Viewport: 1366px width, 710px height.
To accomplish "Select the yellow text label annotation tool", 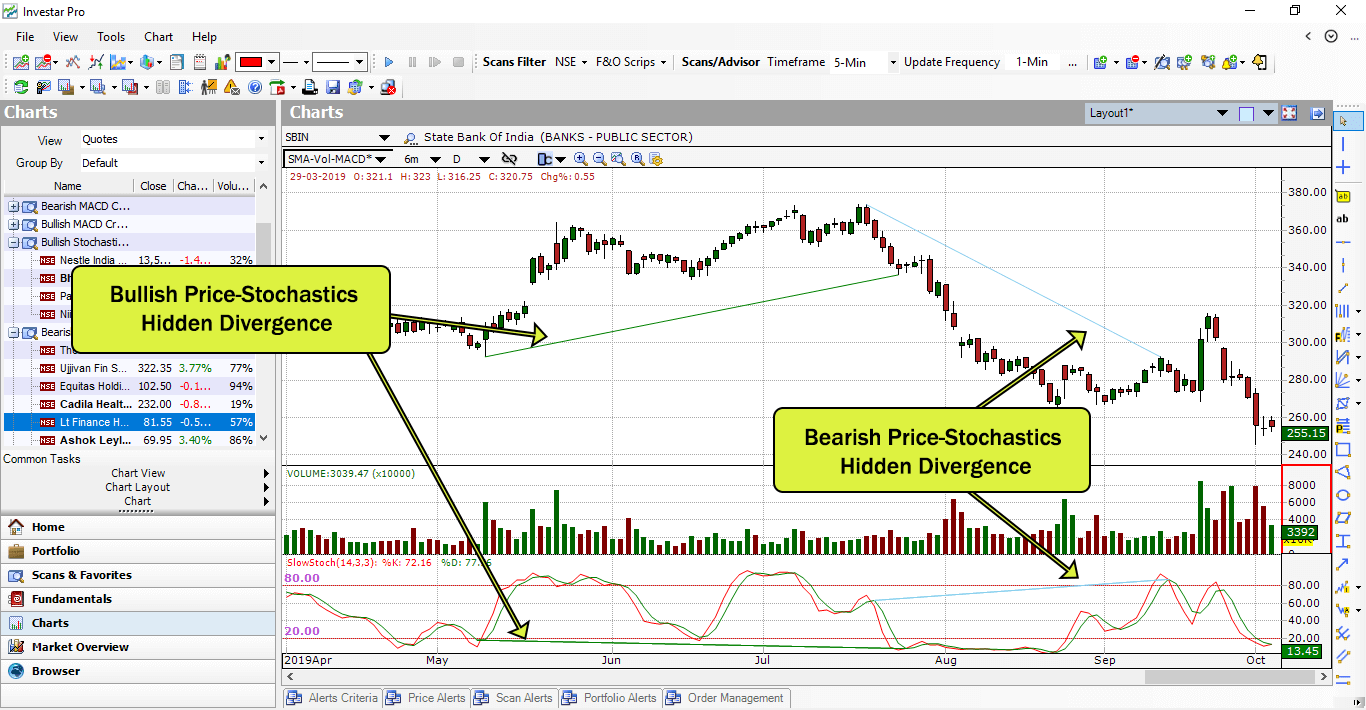I will click(1343, 195).
